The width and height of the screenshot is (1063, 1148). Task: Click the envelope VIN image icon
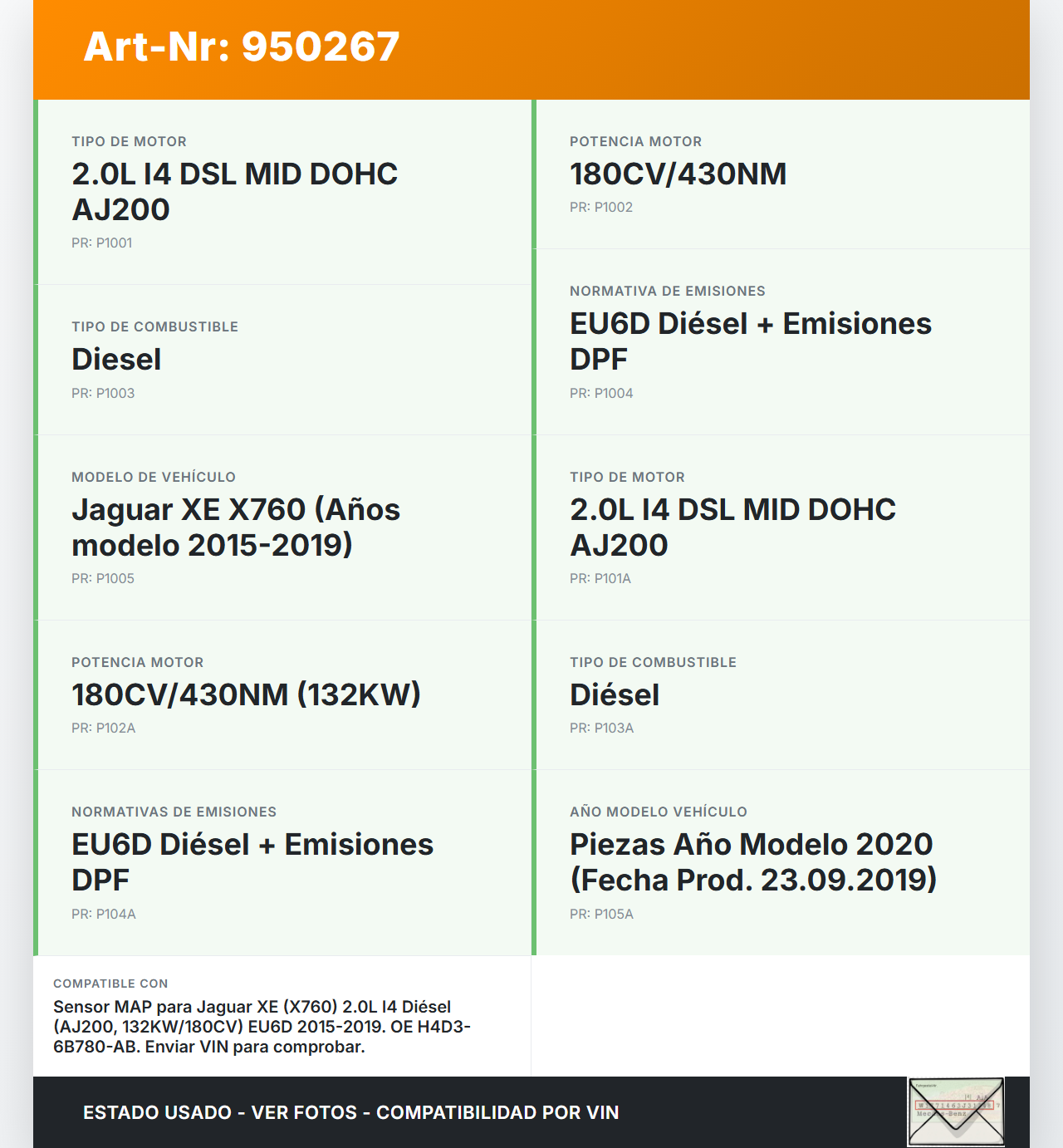pos(956,1112)
